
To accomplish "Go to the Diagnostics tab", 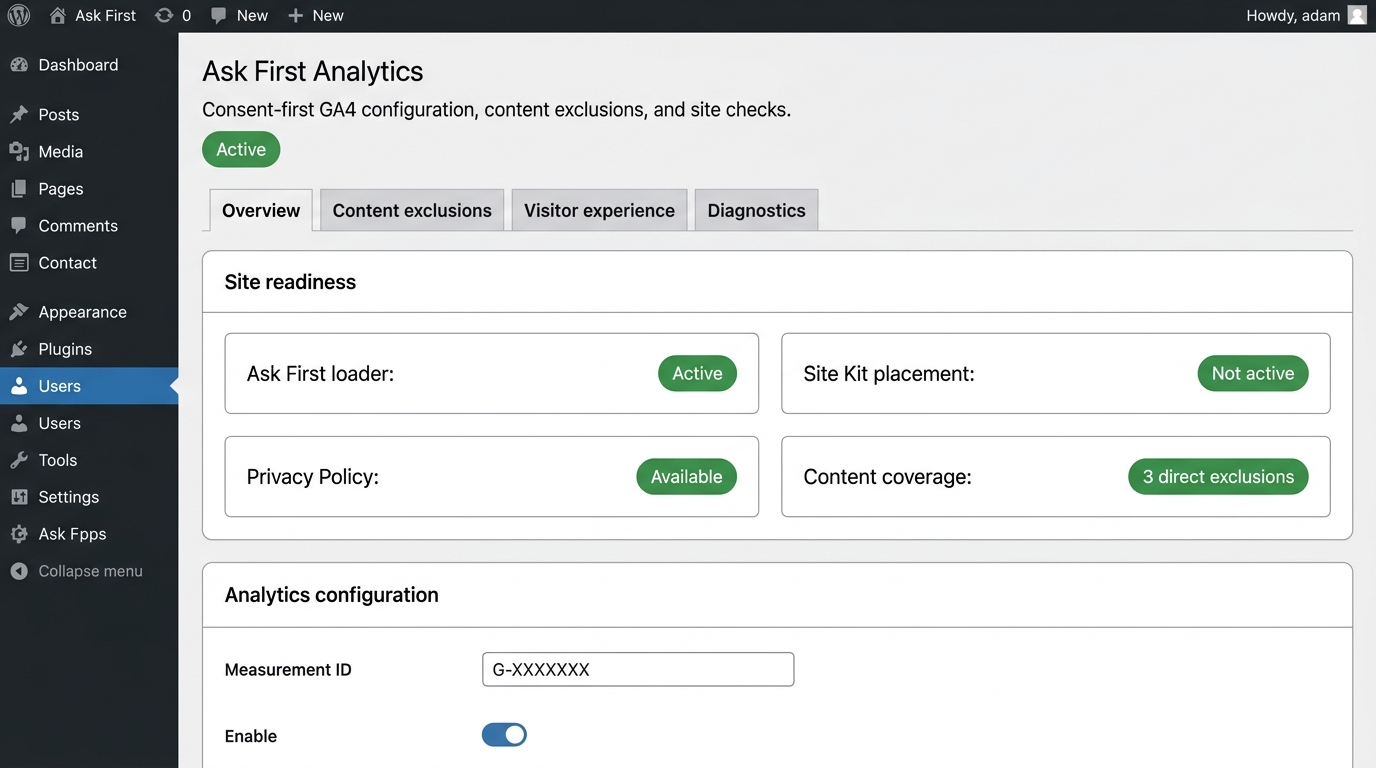I will click(x=756, y=210).
